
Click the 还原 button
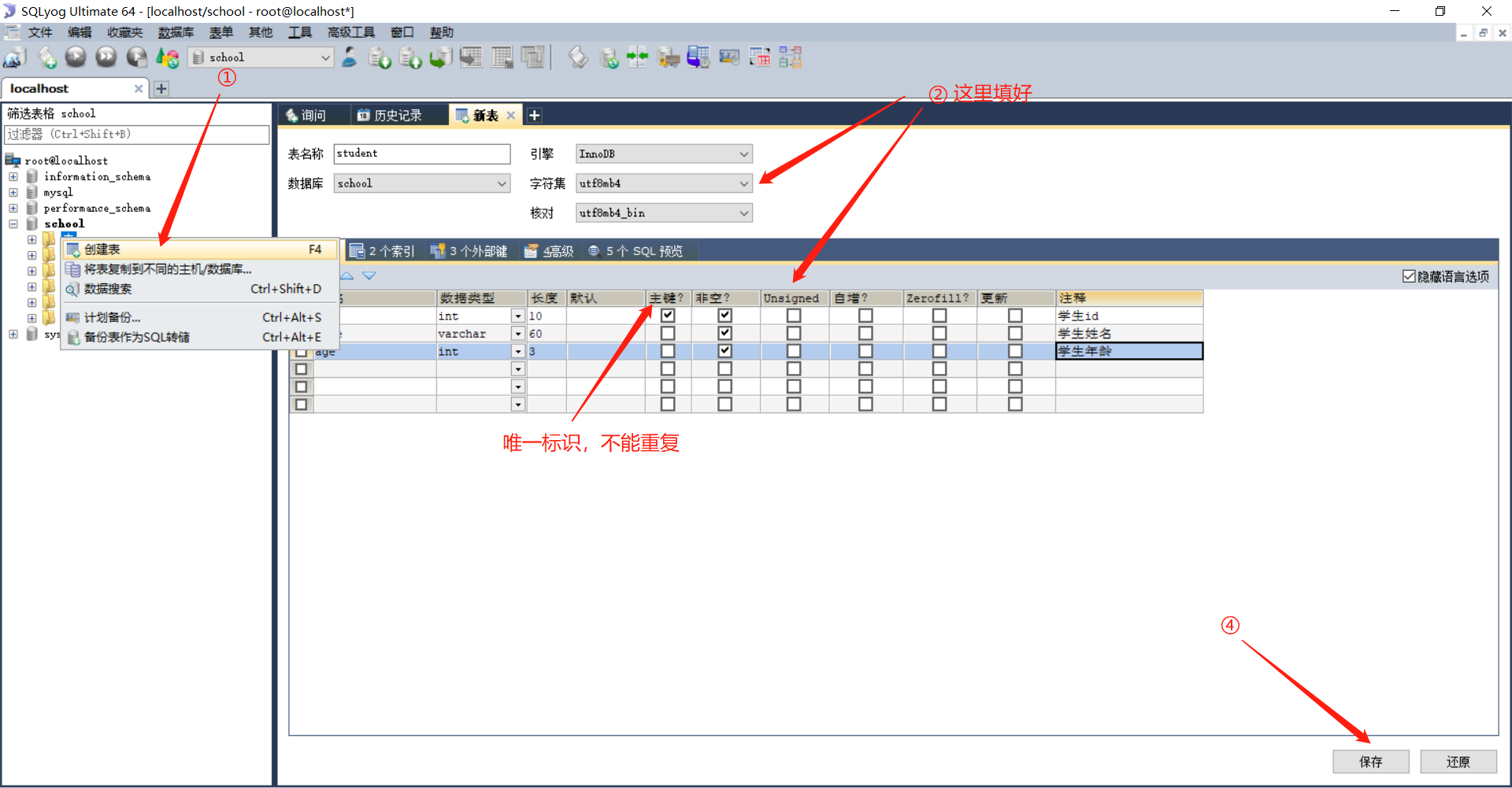tap(1458, 762)
